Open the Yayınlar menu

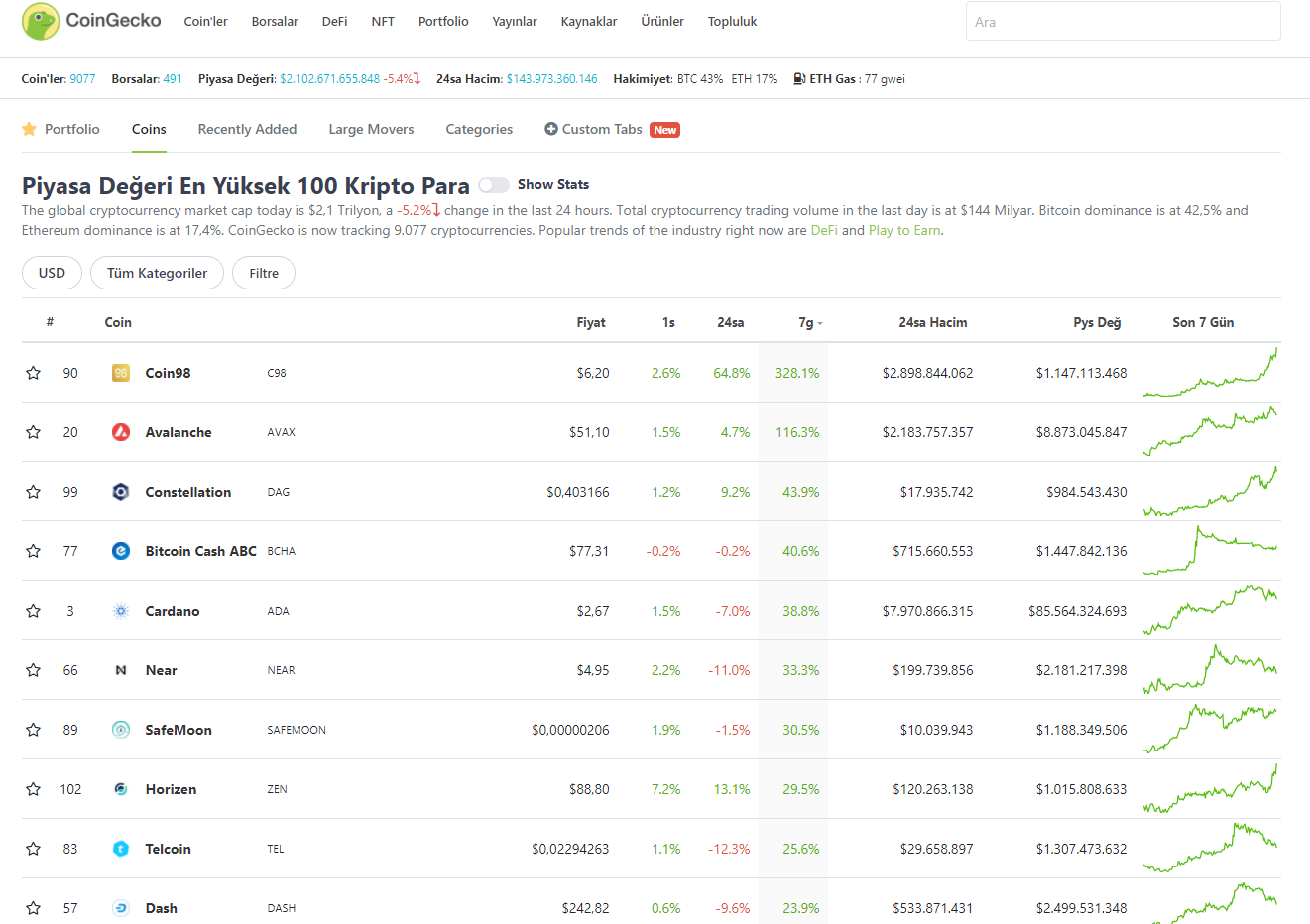[x=515, y=21]
